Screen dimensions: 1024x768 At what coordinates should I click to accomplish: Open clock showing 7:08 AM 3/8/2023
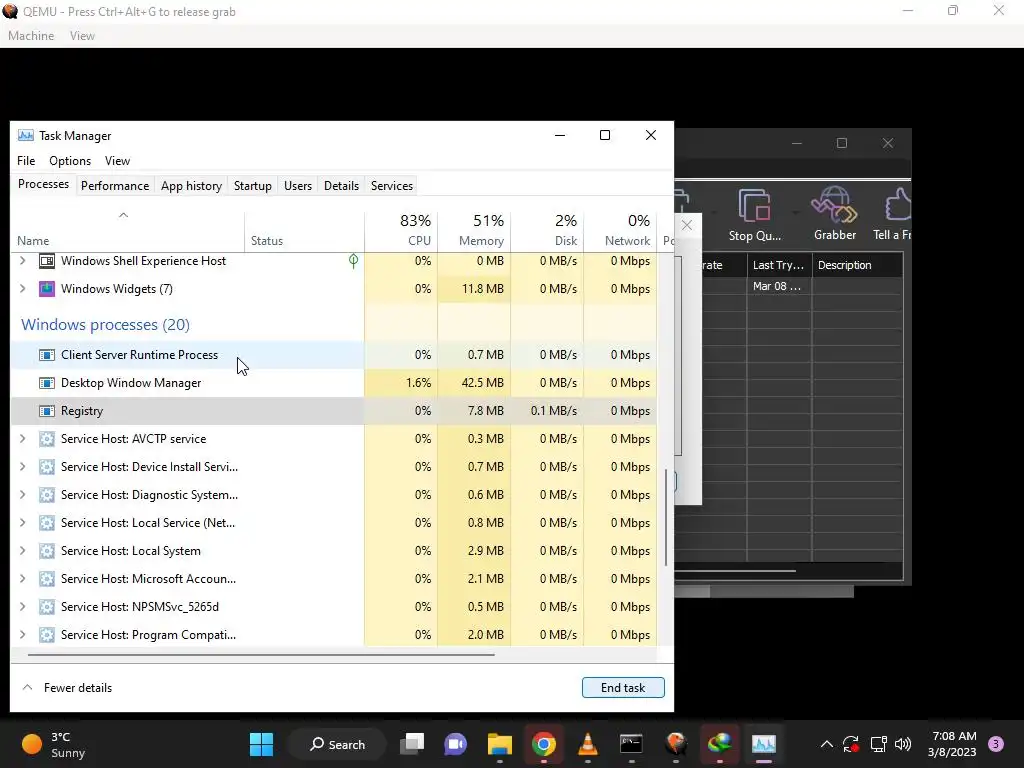click(x=952, y=744)
